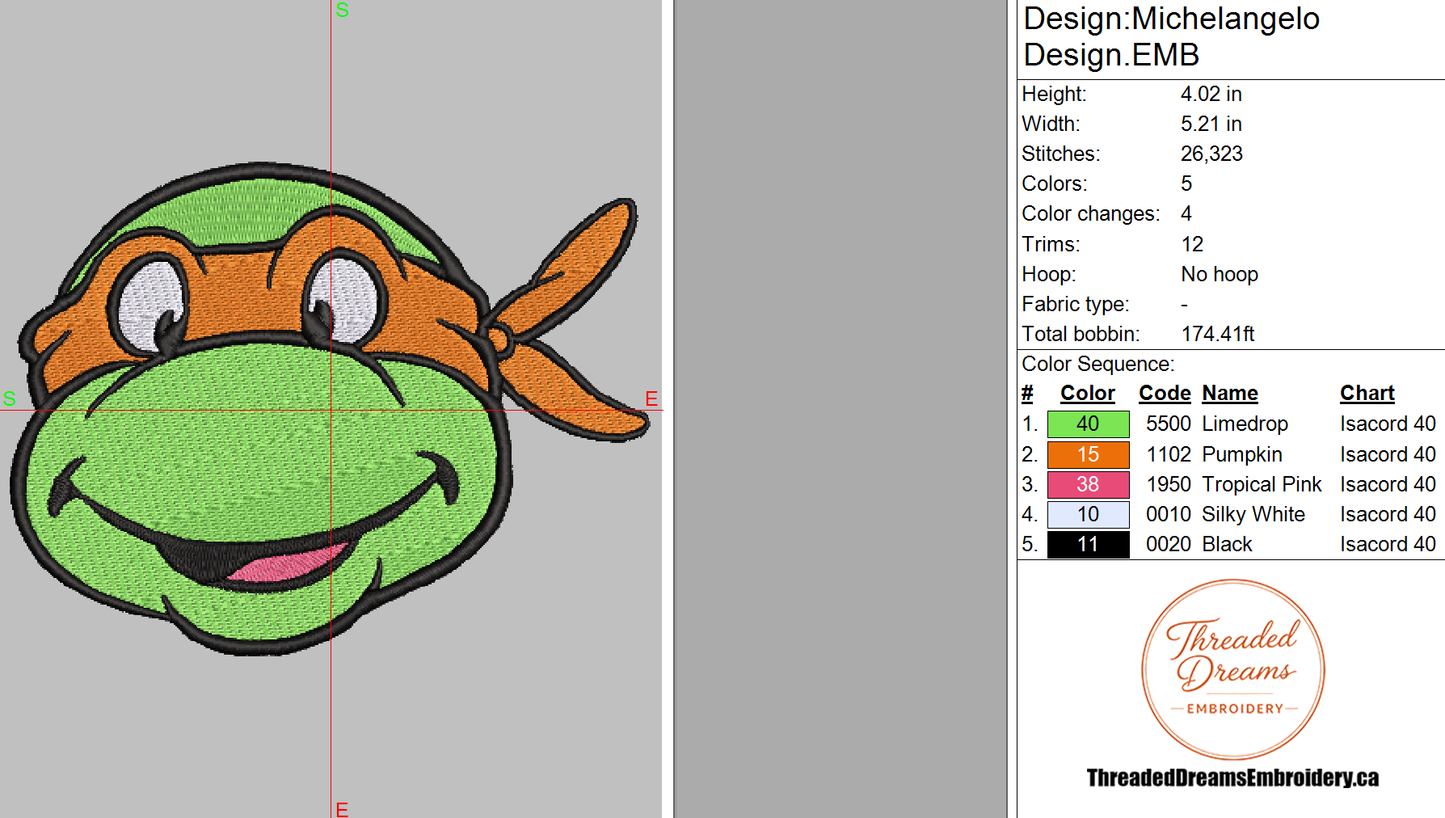1445x818 pixels.
Task: Click the 'Color Sequence:' heading
Action: pos(1098,364)
